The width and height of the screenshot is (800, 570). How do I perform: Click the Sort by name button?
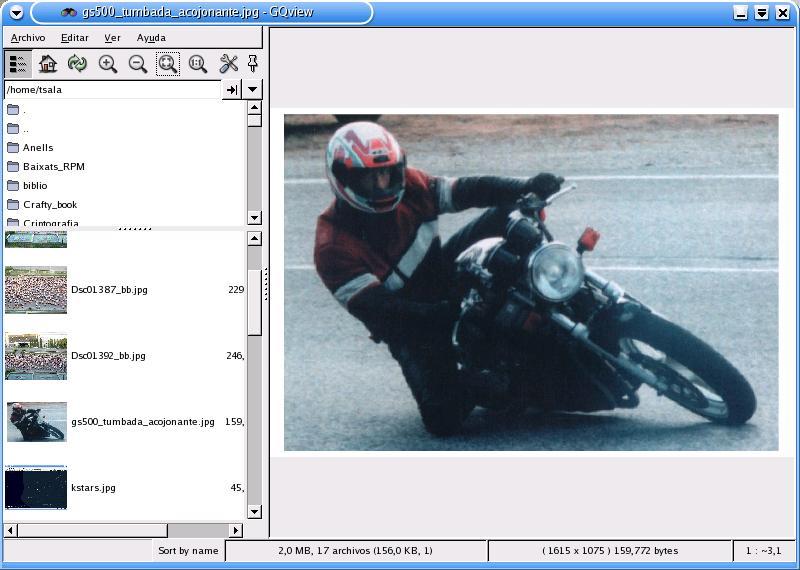click(x=188, y=551)
